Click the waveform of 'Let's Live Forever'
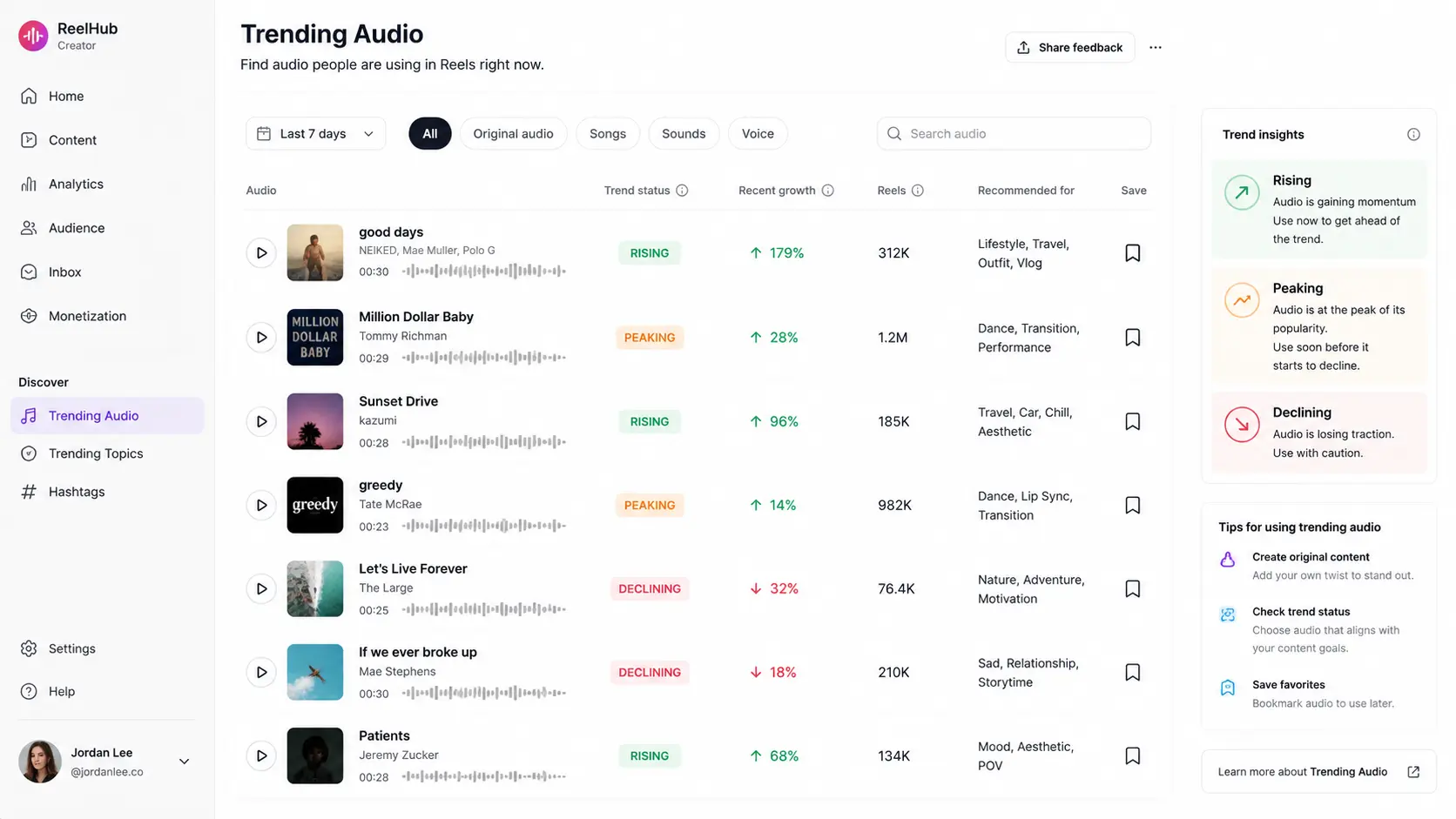This screenshot has height=819, width=1456. point(484,610)
